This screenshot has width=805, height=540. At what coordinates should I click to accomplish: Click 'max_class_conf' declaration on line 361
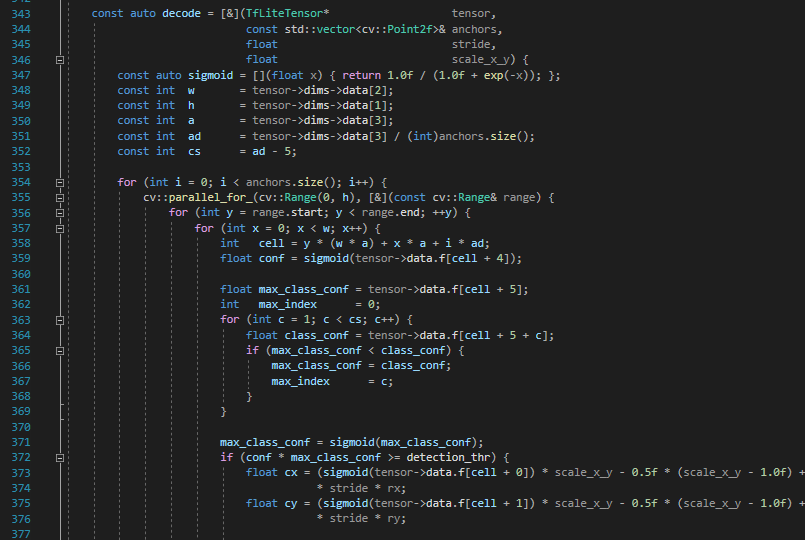click(303, 289)
